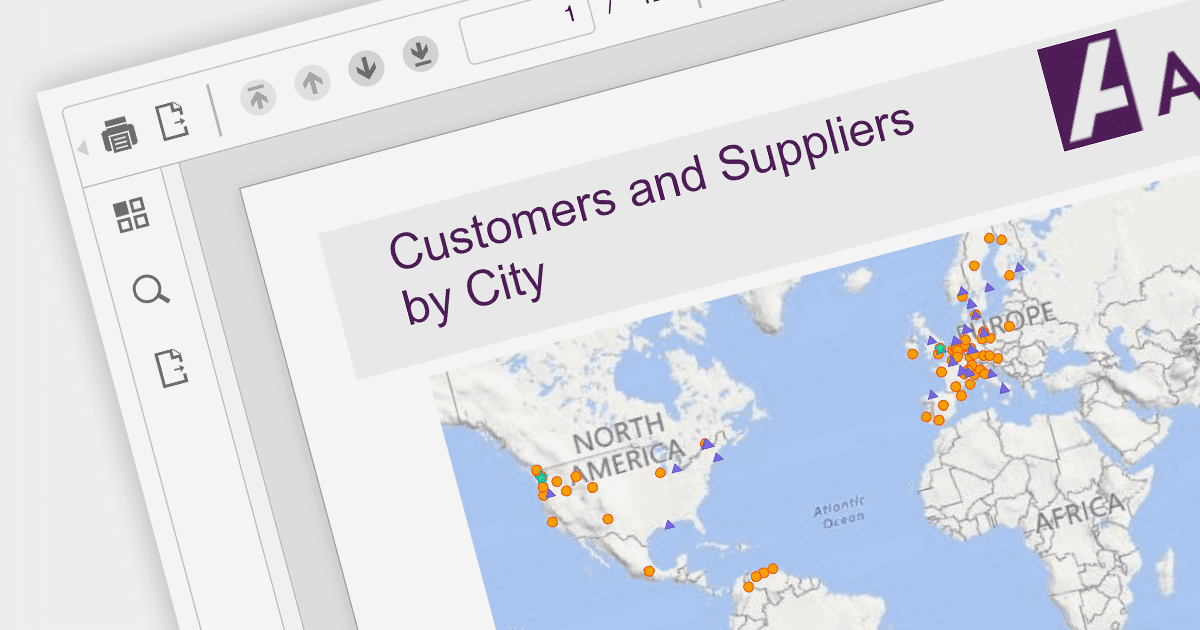Jump to the last page of the report
Screen dimensions: 1200x630
coord(420,53)
